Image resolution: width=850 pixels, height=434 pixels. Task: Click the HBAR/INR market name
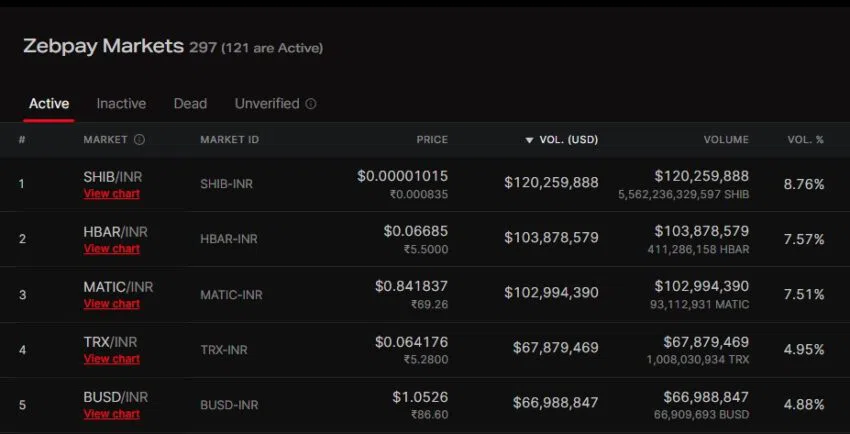[x=115, y=232]
